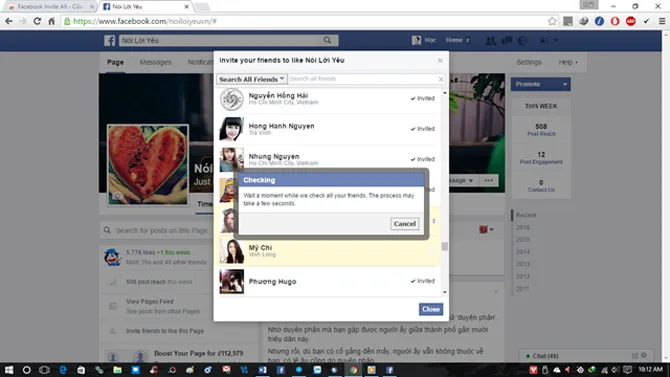Clear the friend search field X
670x377 pixels.
[x=441, y=79]
